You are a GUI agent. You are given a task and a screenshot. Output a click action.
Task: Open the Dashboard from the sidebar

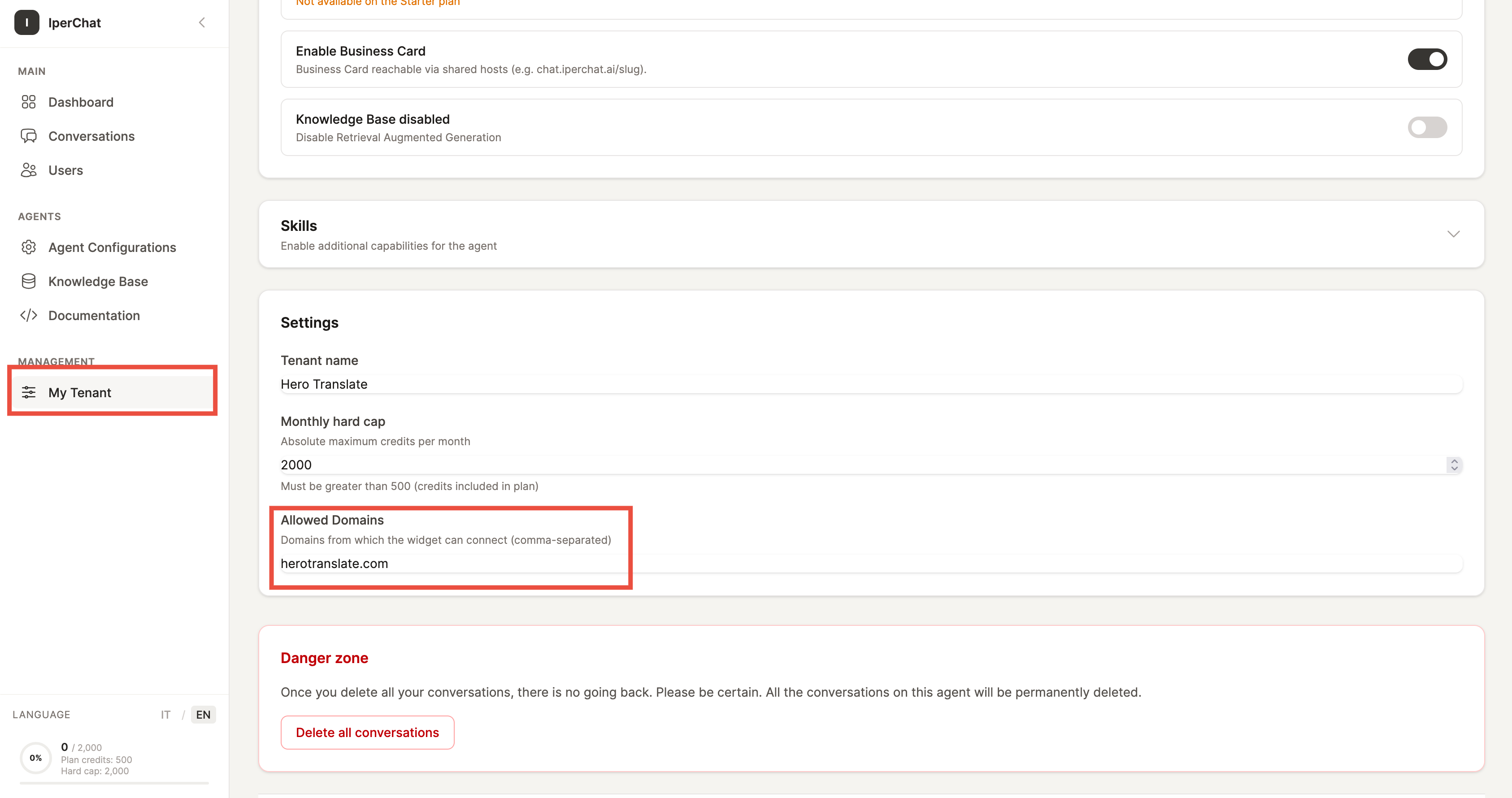[80, 102]
